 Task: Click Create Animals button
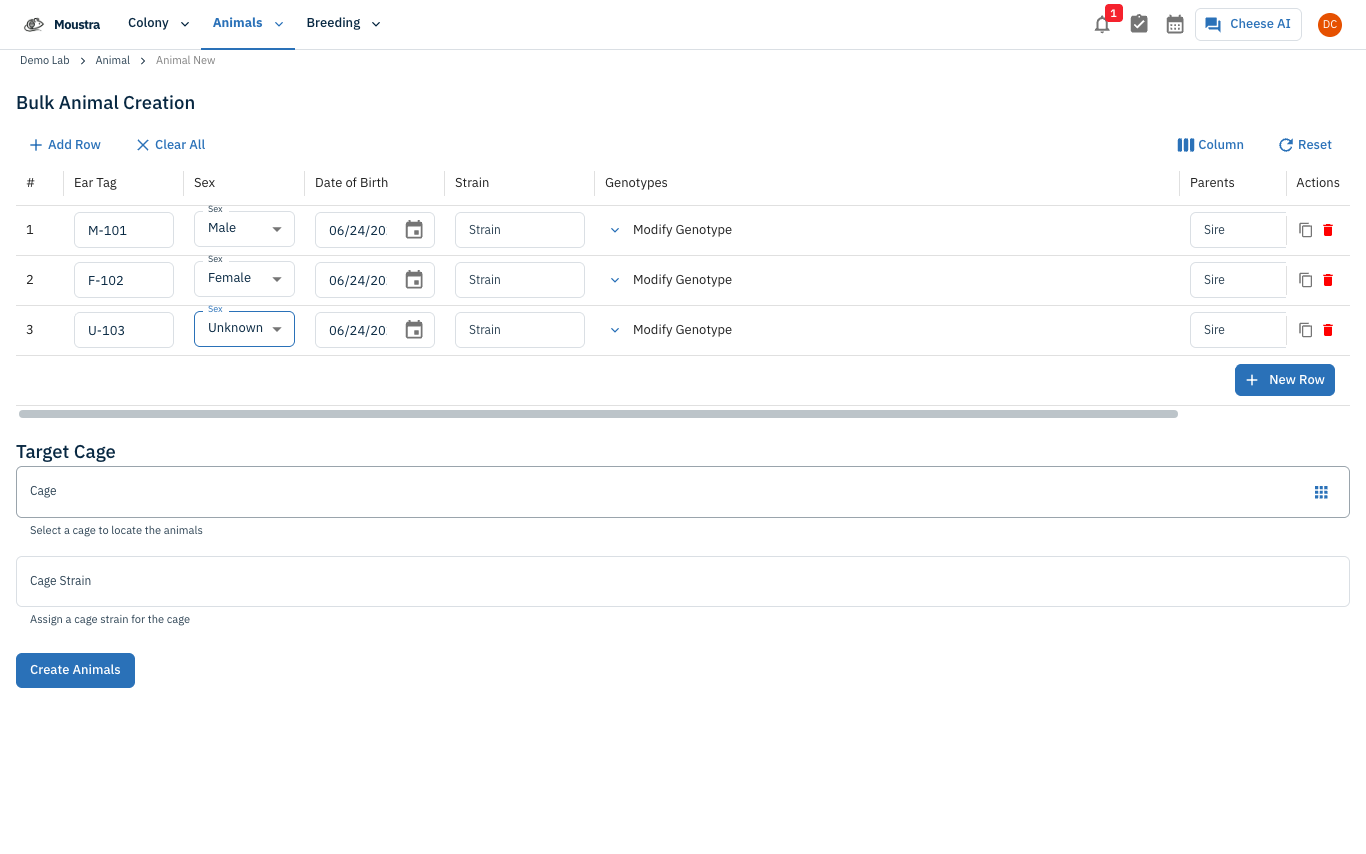(x=75, y=670)
